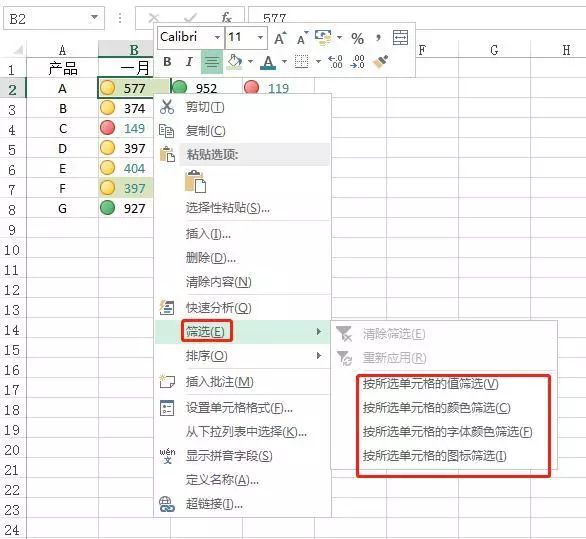Select 从下拉列表中选择(K)... entry
The height and width of the screenshot is (539, 586).
coord(242,432)
